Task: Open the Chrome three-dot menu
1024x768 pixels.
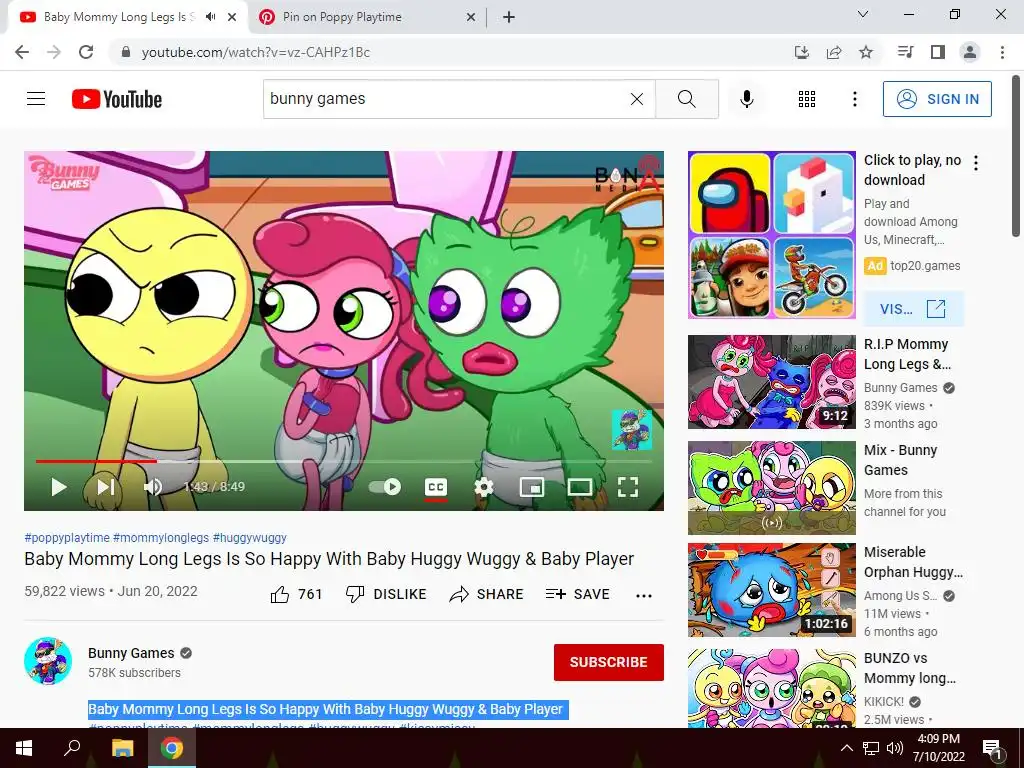Action: [1002, 52]
